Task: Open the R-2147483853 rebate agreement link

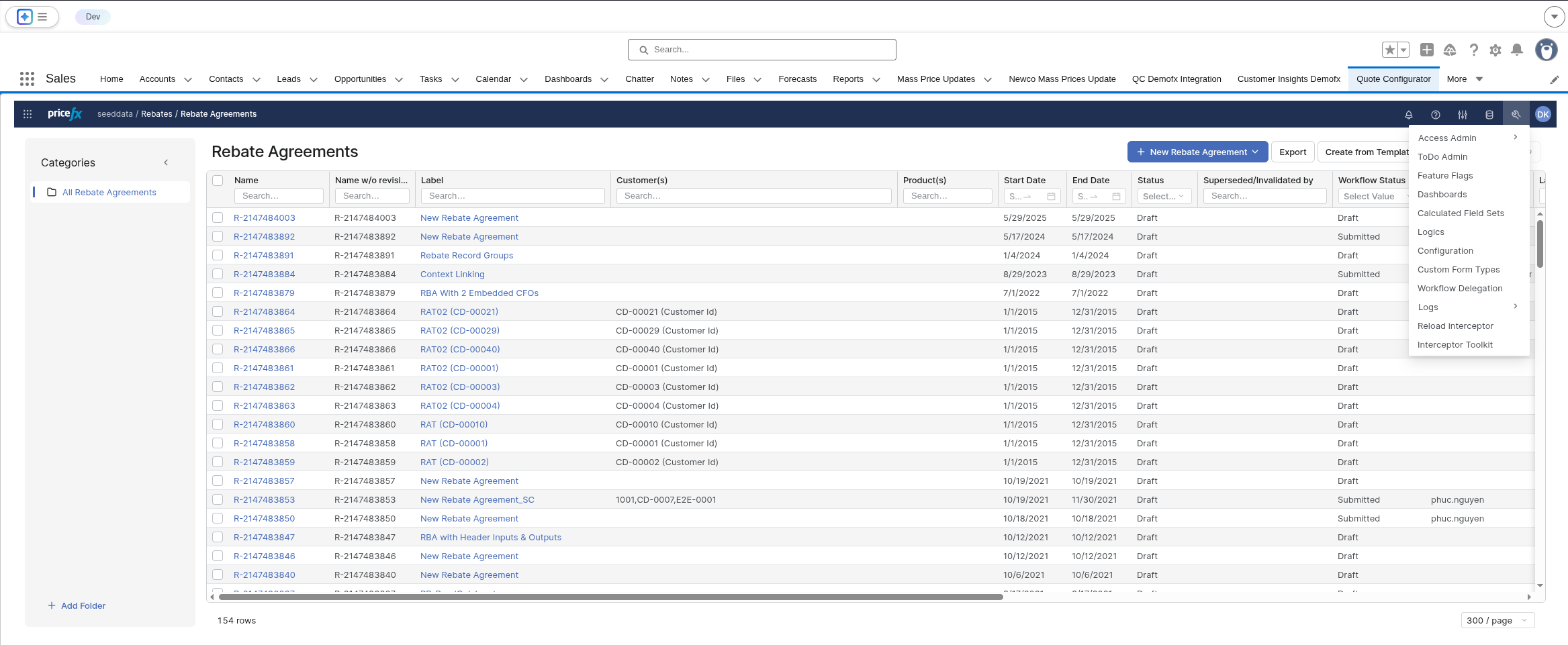Action: pyautogui.click(x=264, y=500)
